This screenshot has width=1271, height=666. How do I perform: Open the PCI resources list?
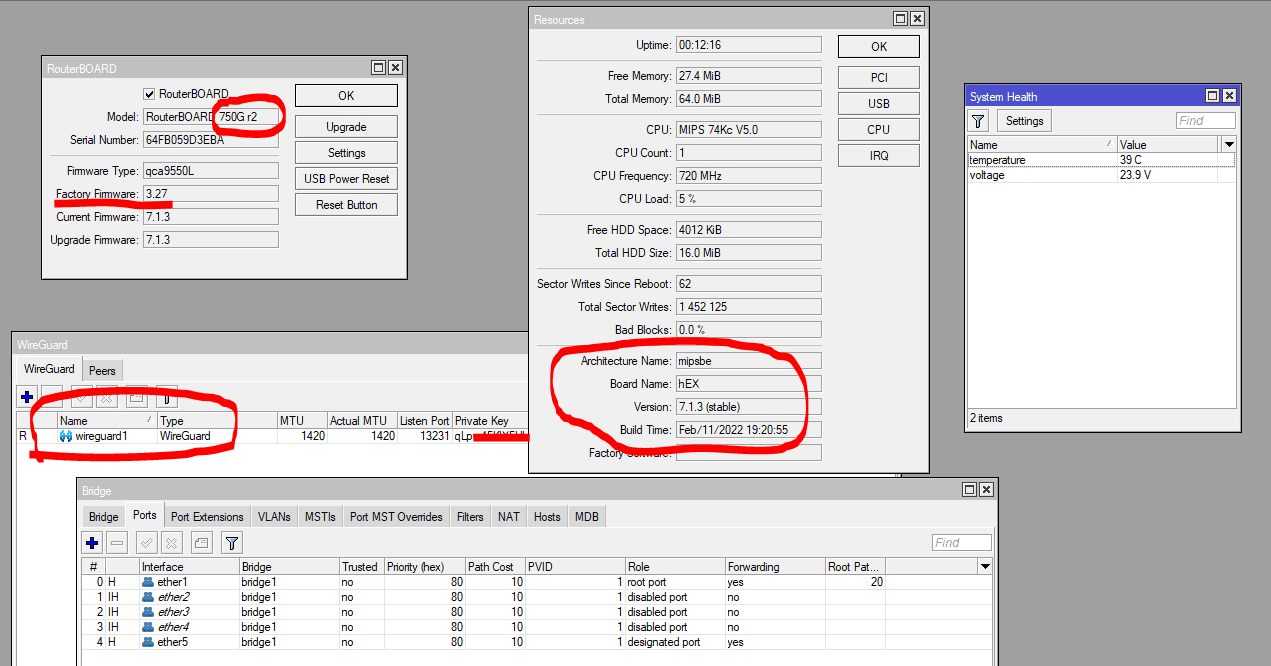(x=878, y=78)
